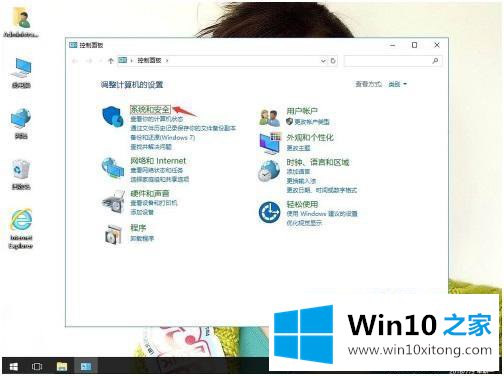The image size is (504, 376).
Task: Click Control Panel icon in address bar
Action: coord(123,60)
